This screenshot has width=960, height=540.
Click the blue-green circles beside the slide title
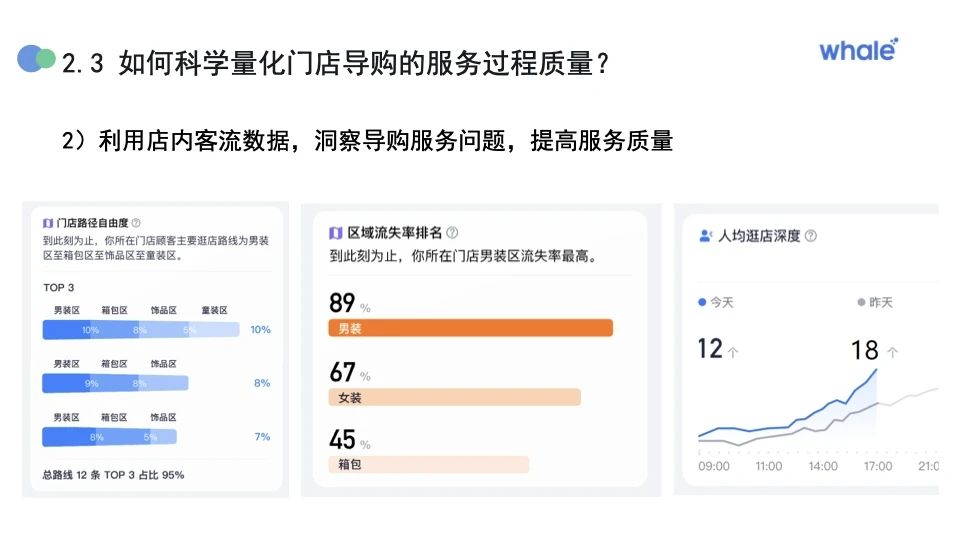[x=36, y=59]
